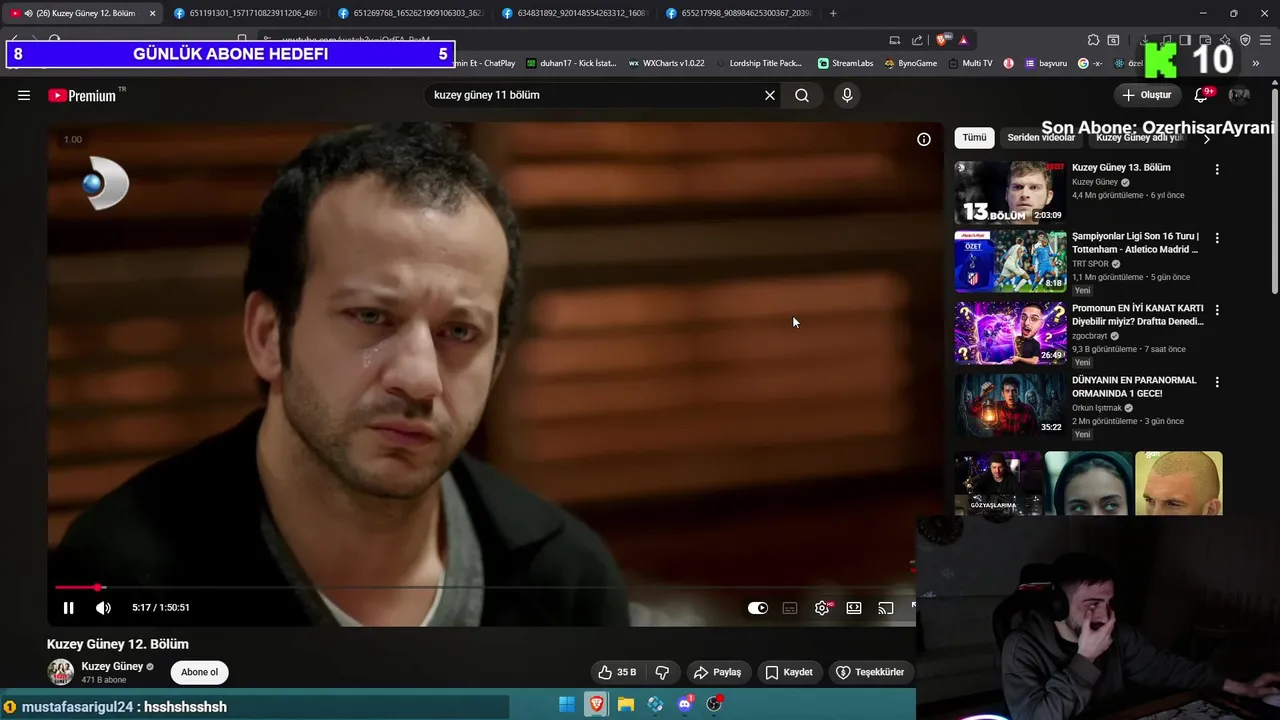Open Şampiyonlar Ligi Son 16 Turu thumbnail
Image resolution: width=1280 pixels, height=720 pixels.
[x=1010, y=261]
